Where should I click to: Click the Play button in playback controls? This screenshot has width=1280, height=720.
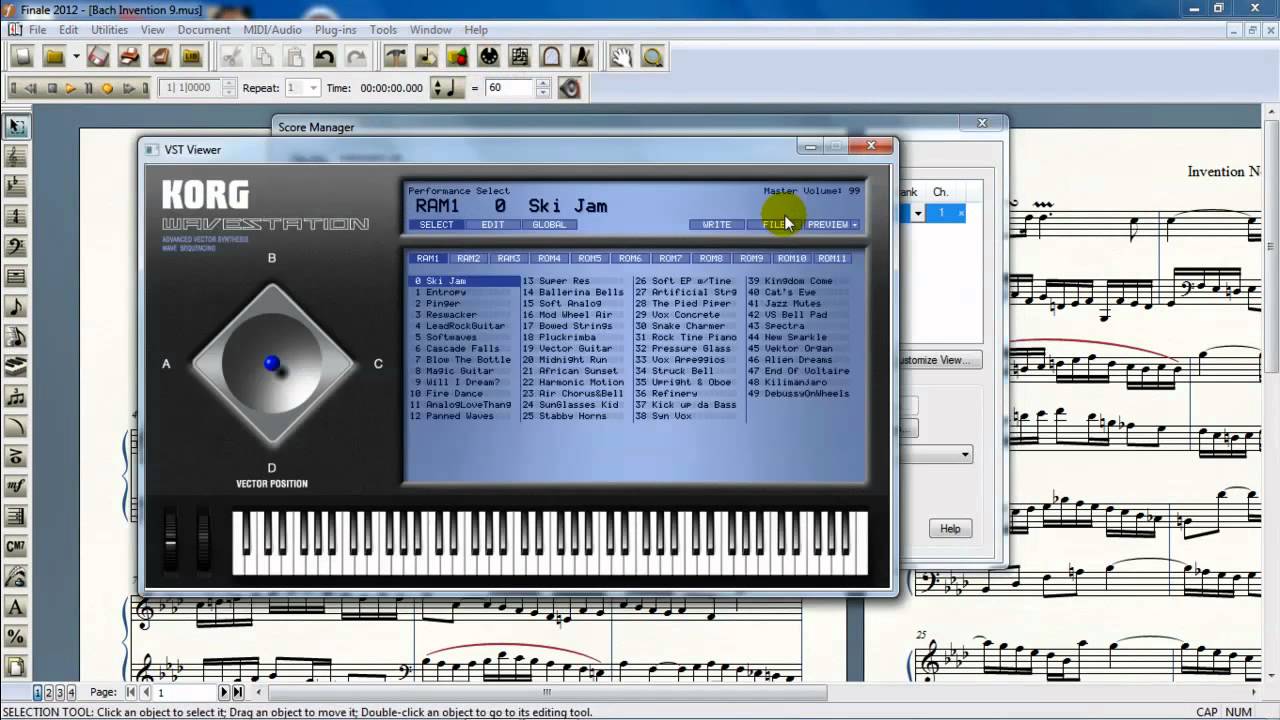[70, 89]
